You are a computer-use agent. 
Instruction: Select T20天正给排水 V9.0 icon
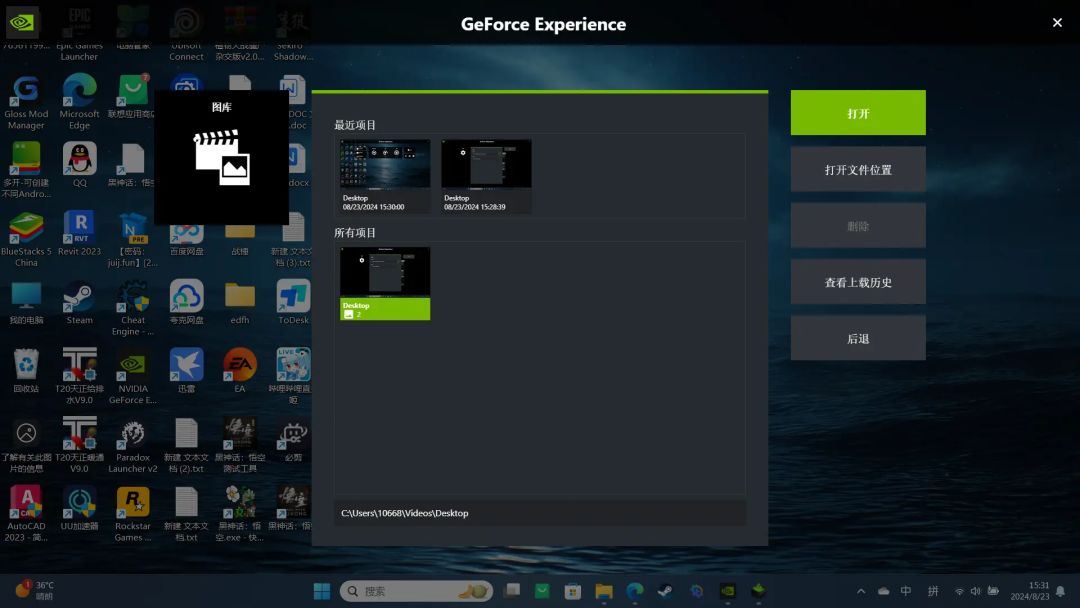[79, 377]
